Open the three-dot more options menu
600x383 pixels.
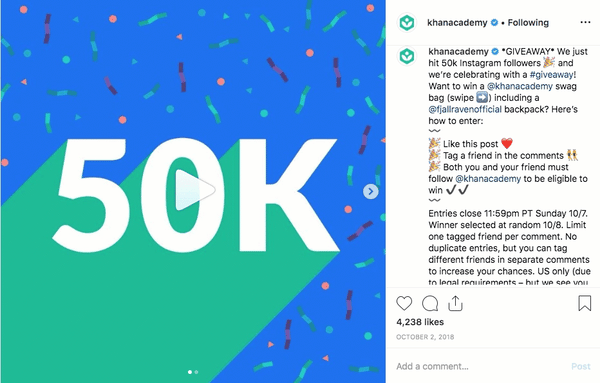point(585,23)
